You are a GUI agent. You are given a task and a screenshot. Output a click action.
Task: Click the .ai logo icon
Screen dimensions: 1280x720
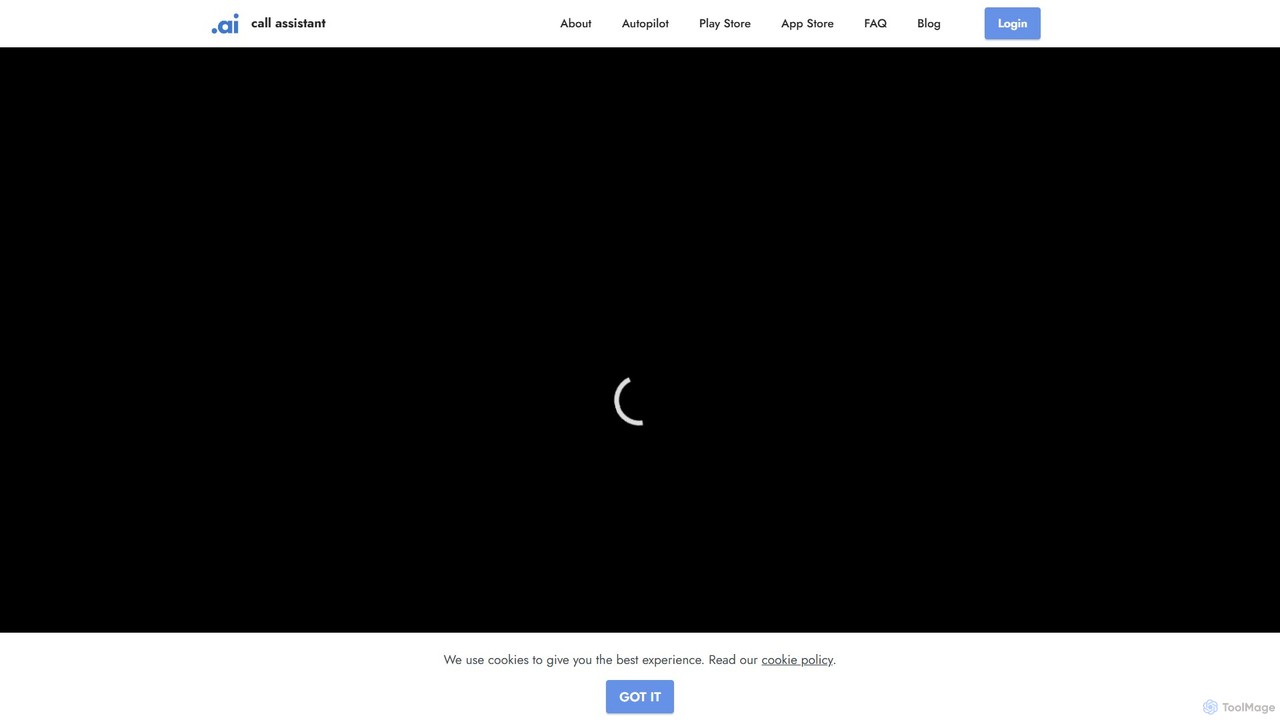point(225,24)
